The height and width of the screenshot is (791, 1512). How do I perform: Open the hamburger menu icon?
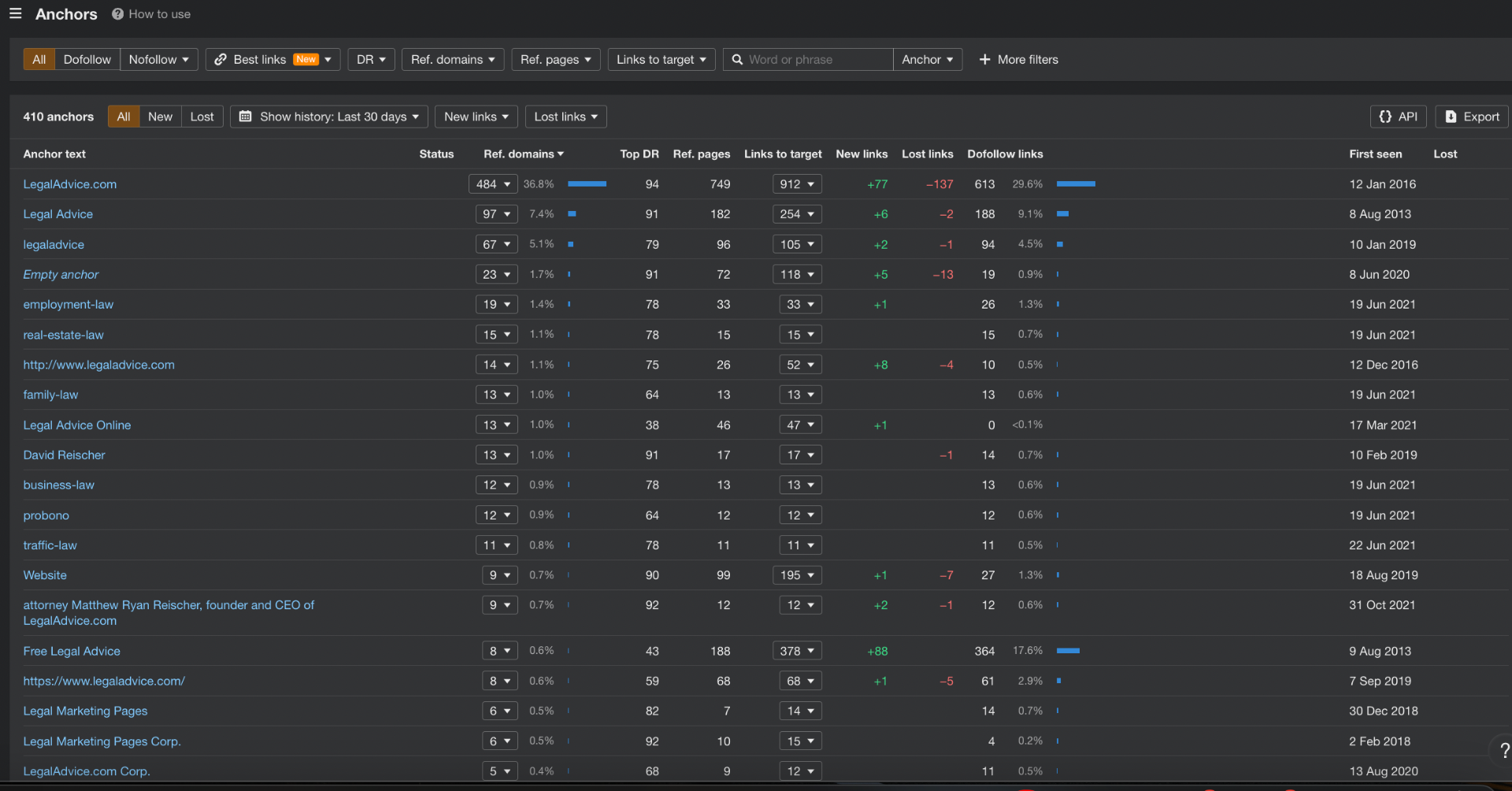click(15, 13)
